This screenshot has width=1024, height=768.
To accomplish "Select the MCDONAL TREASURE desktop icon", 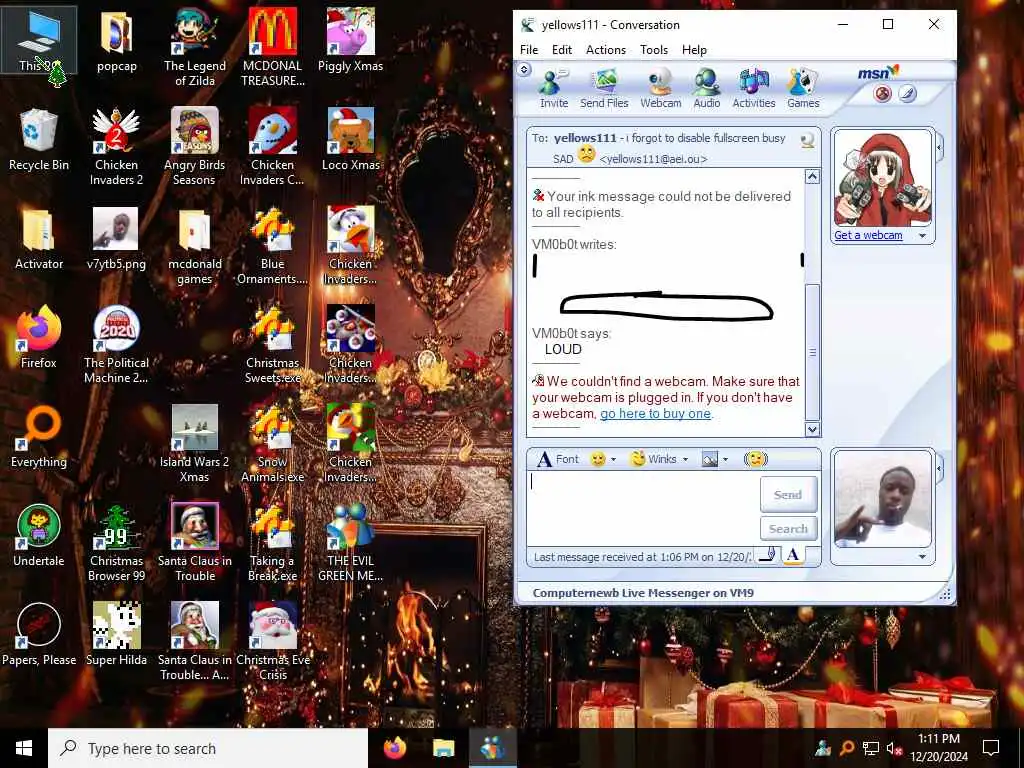I will [273, 47].
